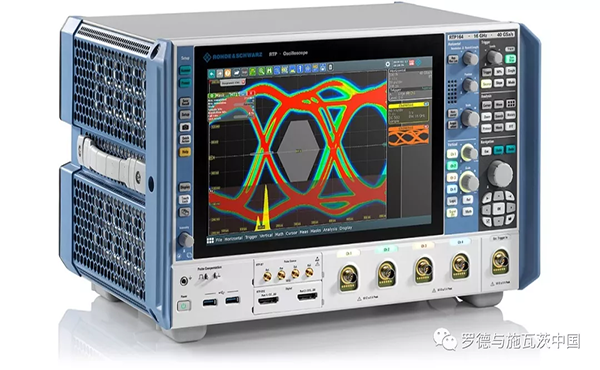Toggle the Logic key below Ch4
The height and width of the screenshot is (370, 600).
click(x=453, y=201)
